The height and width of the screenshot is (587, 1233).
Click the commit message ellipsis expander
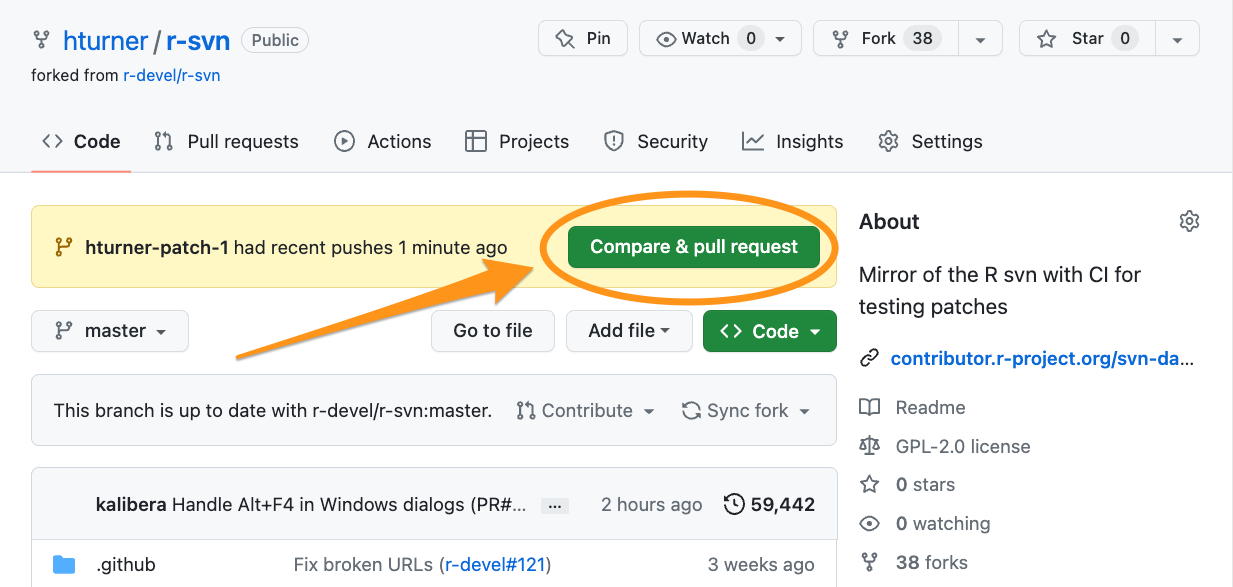point(554,506)
